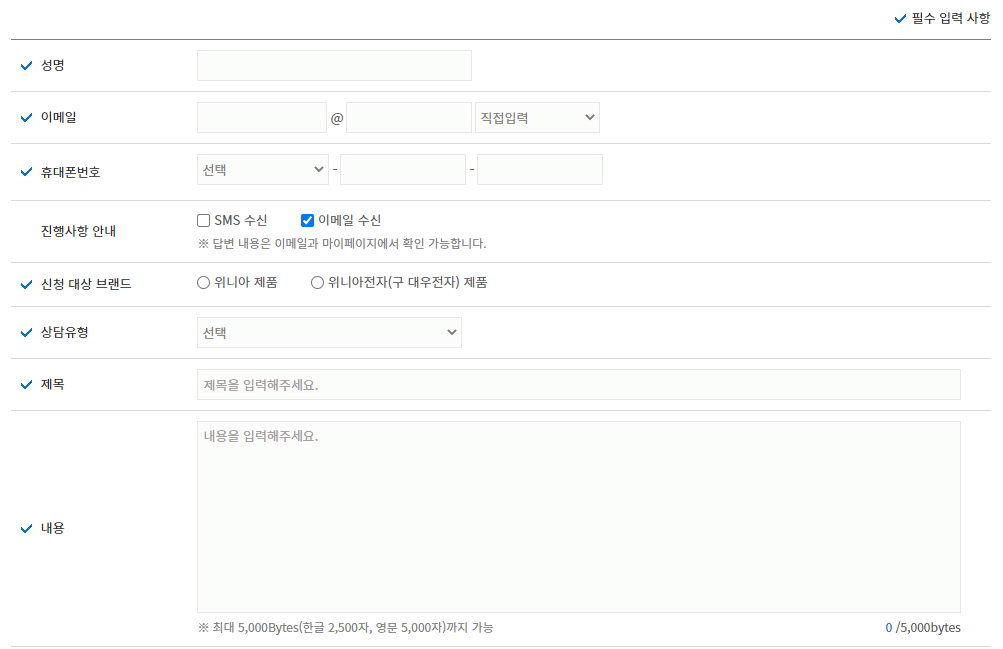Click the 성명 name input field

click(334, 65)
